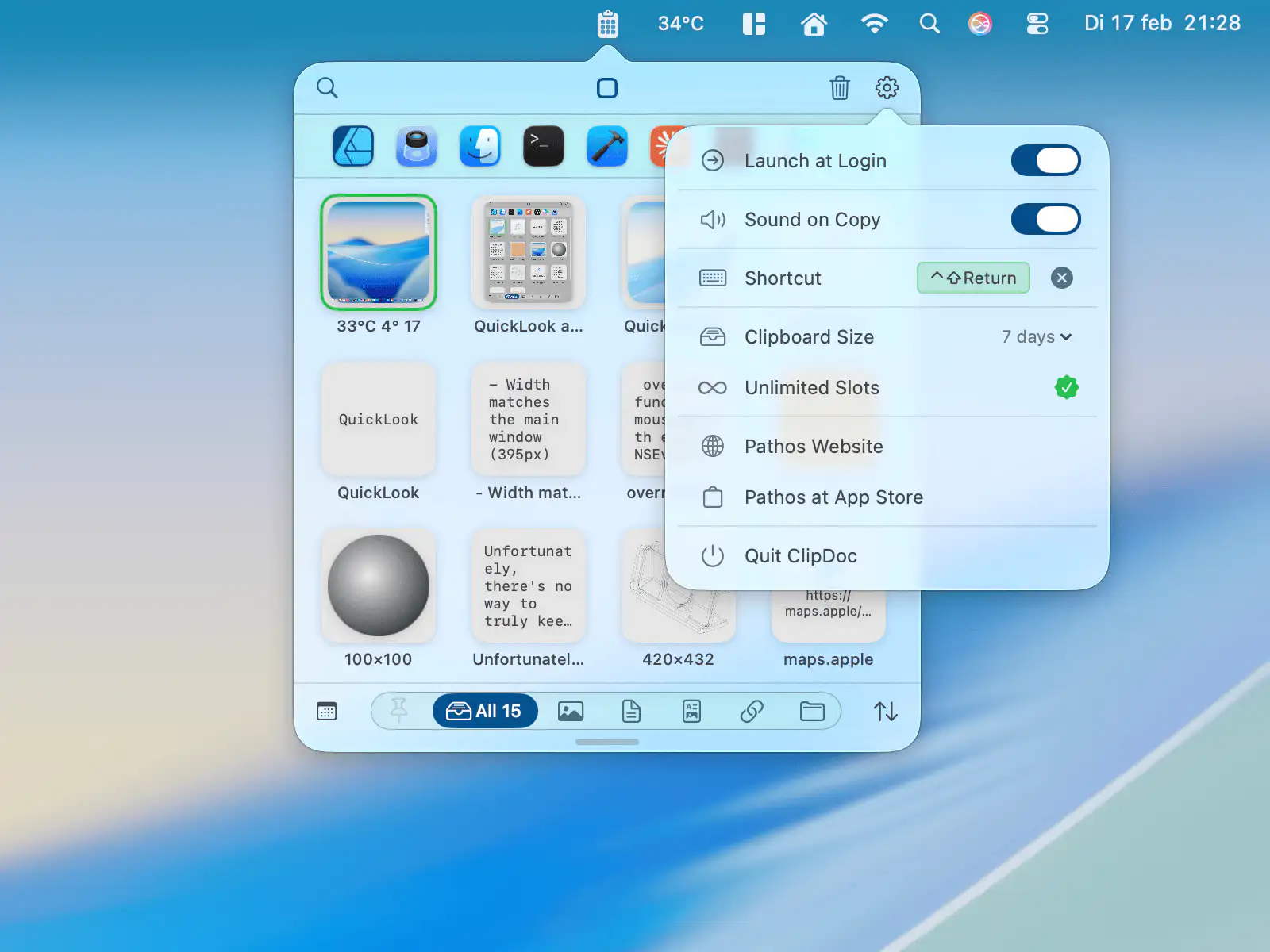Open the settings gear icon
This screenshot has height=952, width=1270.
click(887, 88)
